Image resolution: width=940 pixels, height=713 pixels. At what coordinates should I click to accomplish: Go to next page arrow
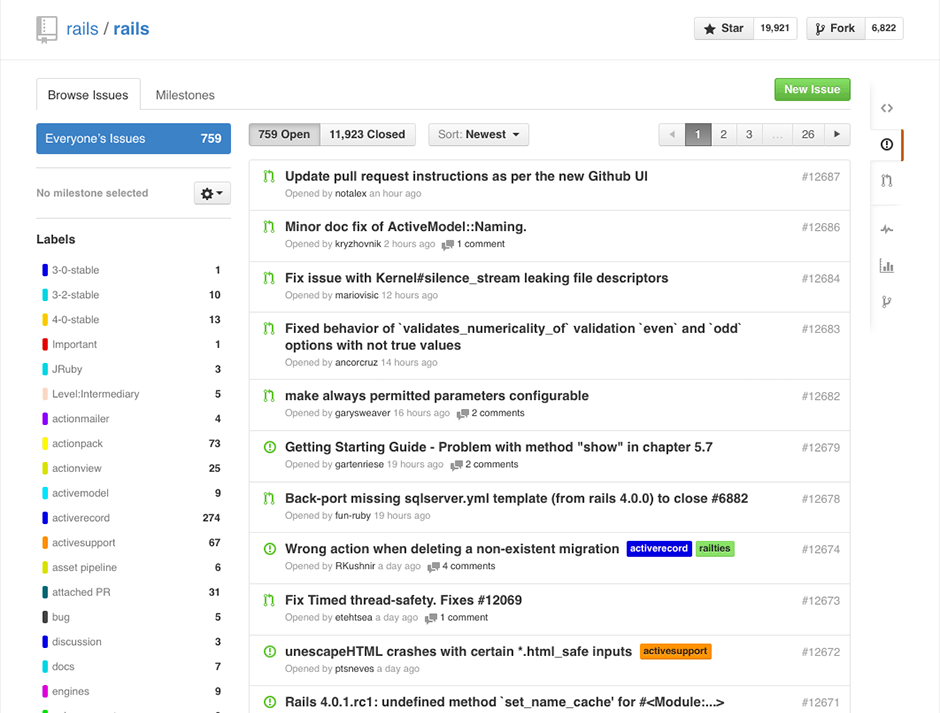tap(837, 134)
